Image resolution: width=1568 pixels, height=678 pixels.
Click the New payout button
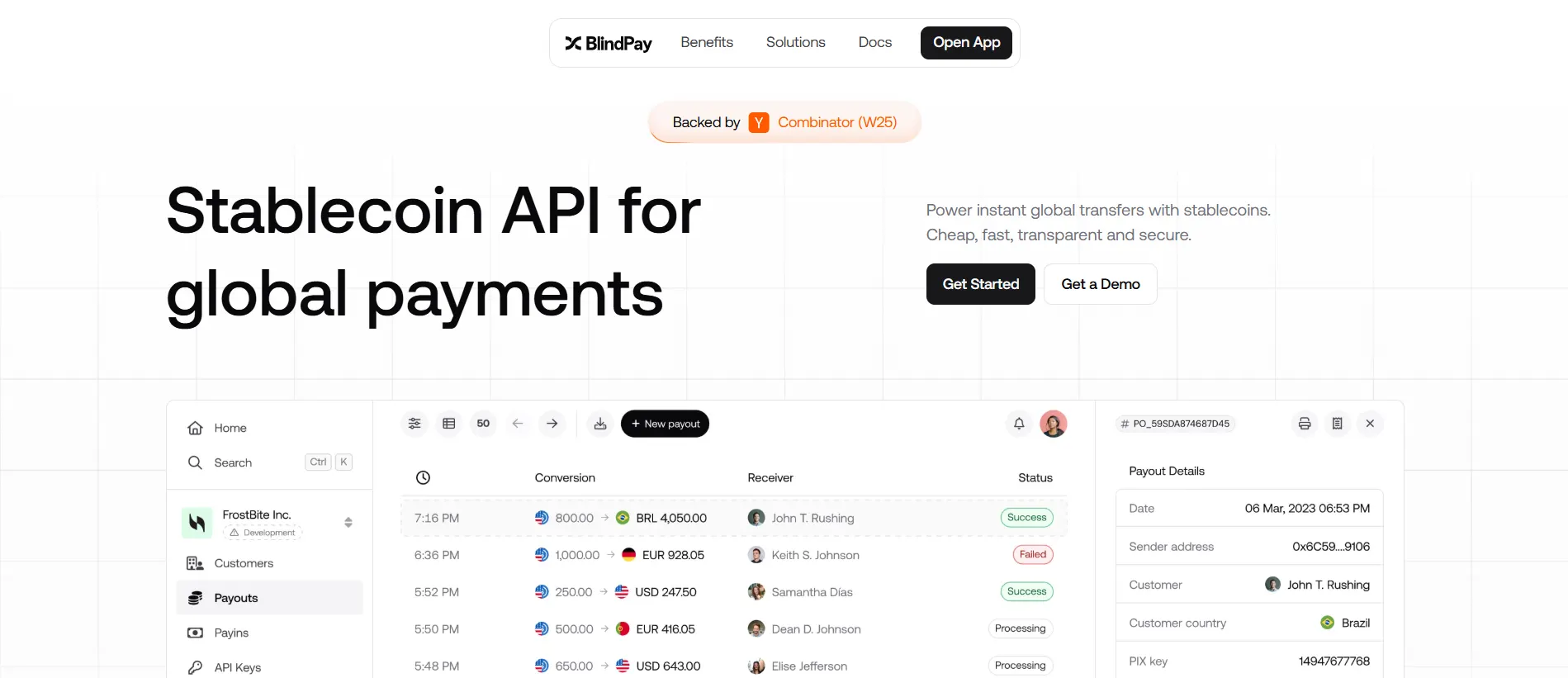coord(665,424)
